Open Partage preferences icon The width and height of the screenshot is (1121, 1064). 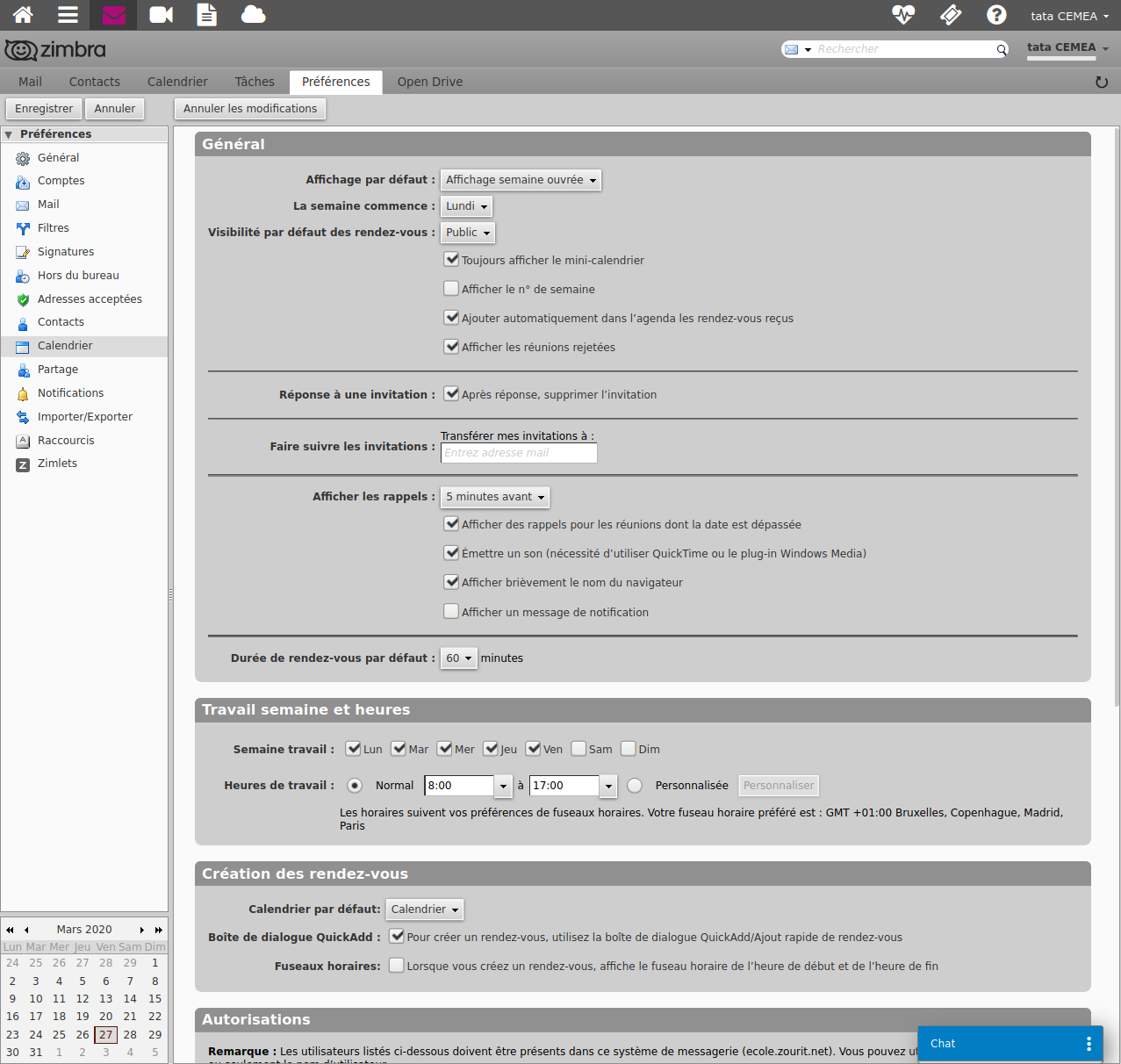23,370
